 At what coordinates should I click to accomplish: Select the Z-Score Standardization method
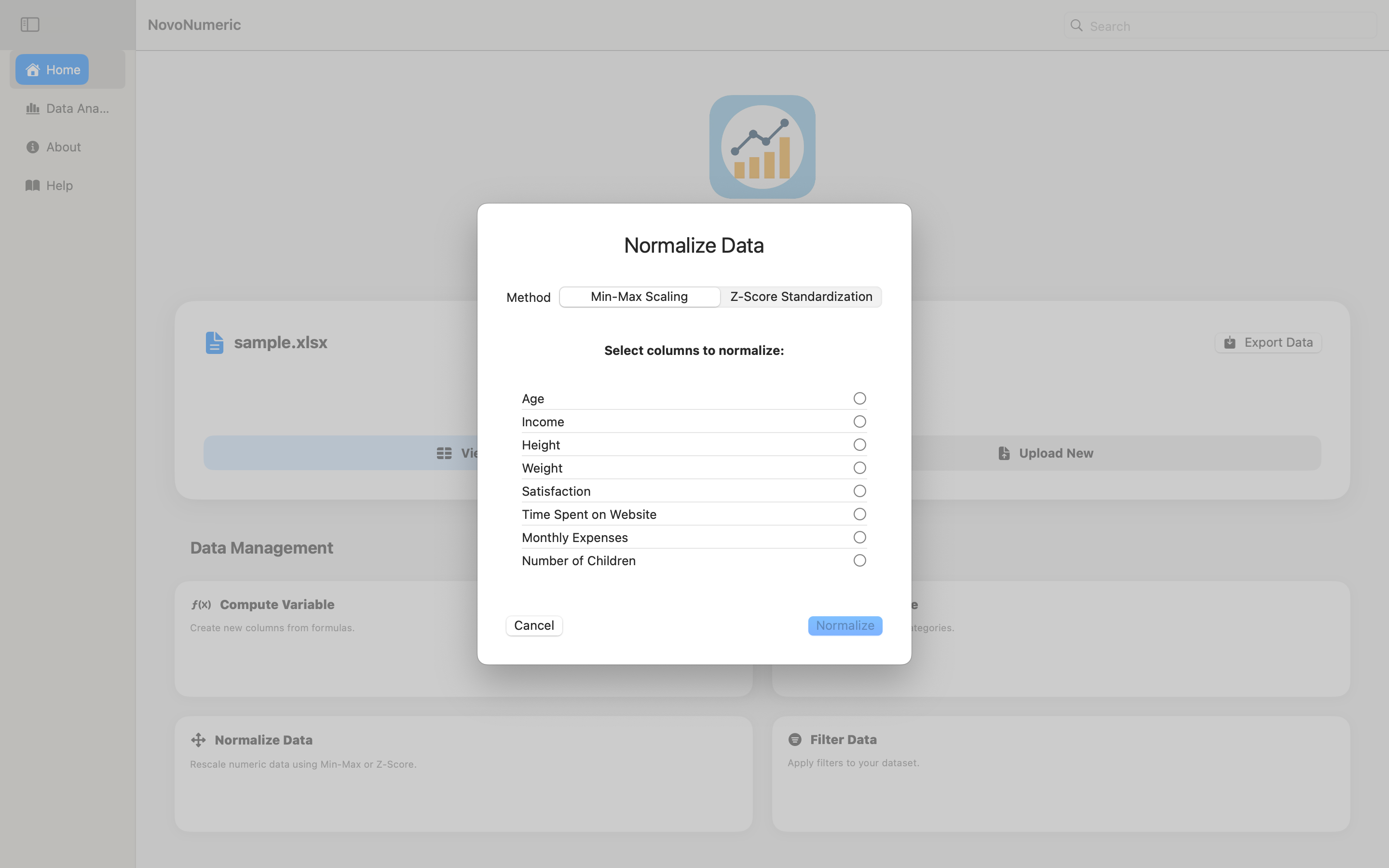click(x=801, y=297)
